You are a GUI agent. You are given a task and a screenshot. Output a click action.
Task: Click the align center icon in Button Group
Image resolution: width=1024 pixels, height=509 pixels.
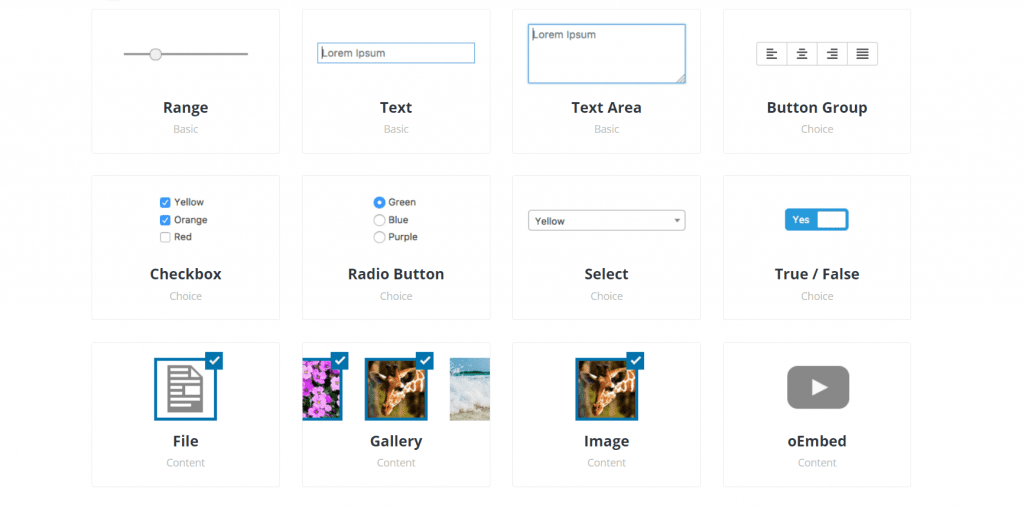[802, 54]
